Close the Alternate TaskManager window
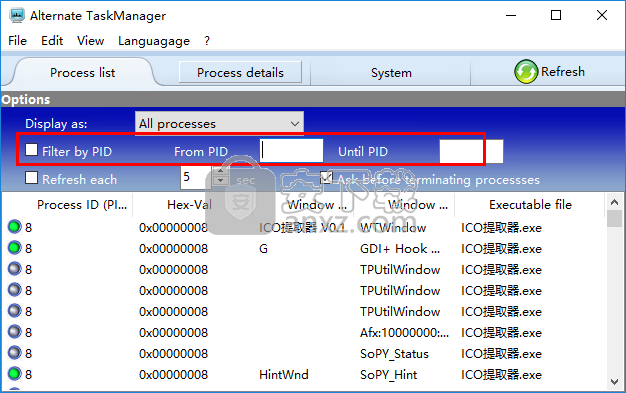The image size is (626, 393). pyautogui.click(x=602, y=15)
